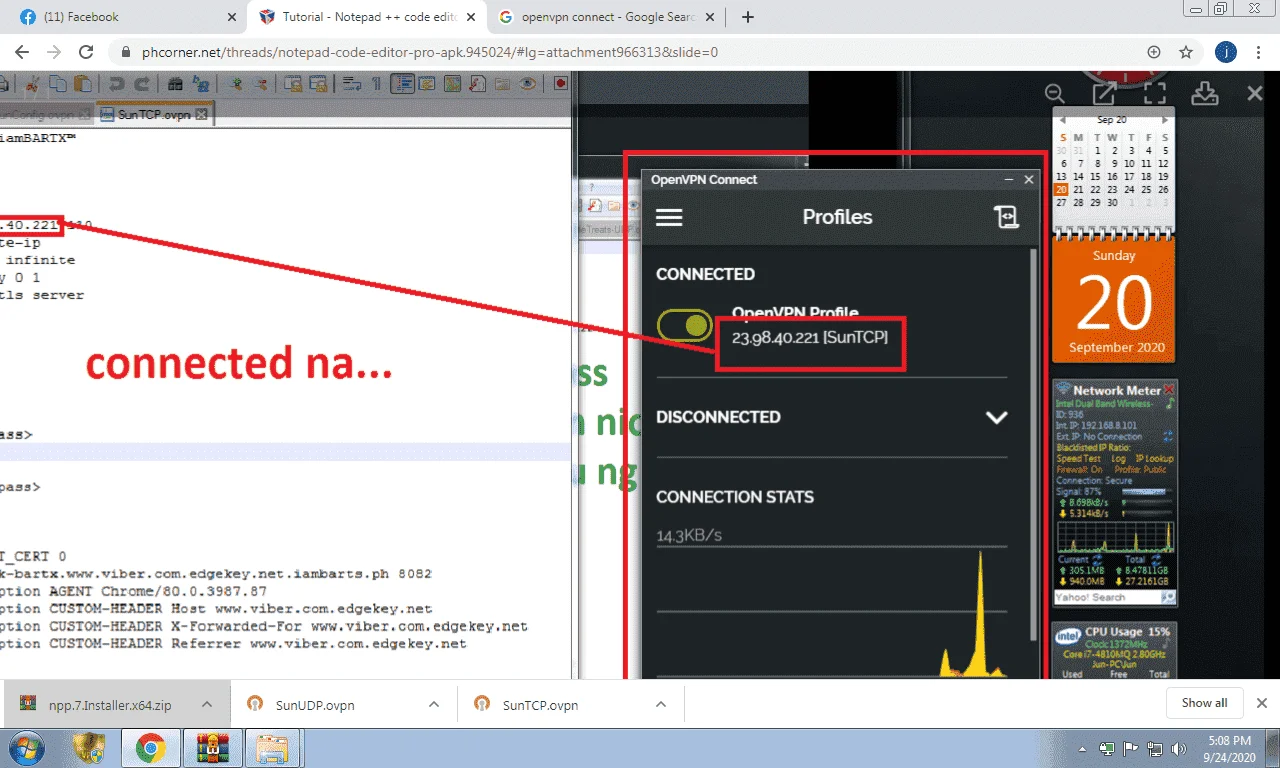Refresh external IP in Network Meter
Screen dimensions: 1280x768
1169,436
